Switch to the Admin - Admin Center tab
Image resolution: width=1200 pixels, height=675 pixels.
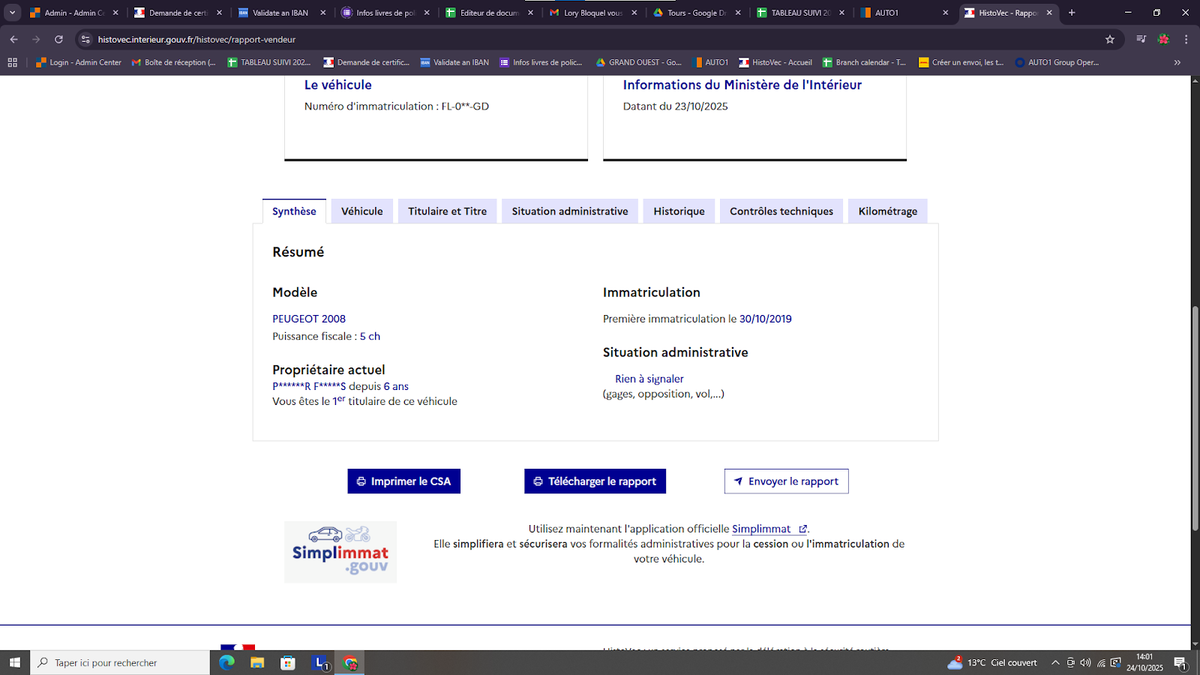pyautogui.click(x=73, y=13)
